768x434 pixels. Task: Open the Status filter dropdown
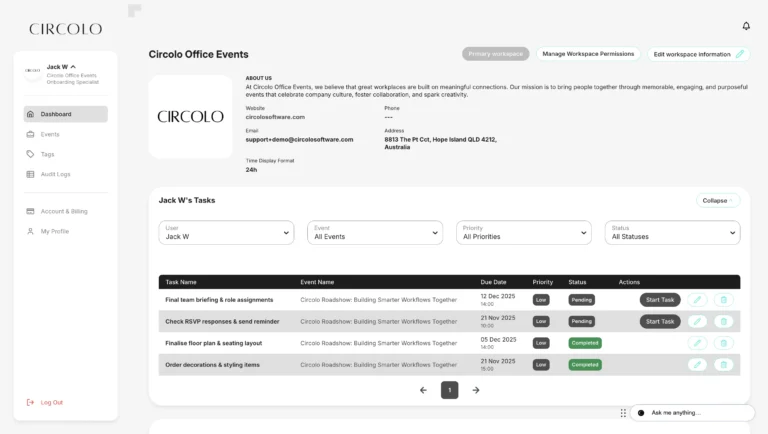[x=672, y=233]
